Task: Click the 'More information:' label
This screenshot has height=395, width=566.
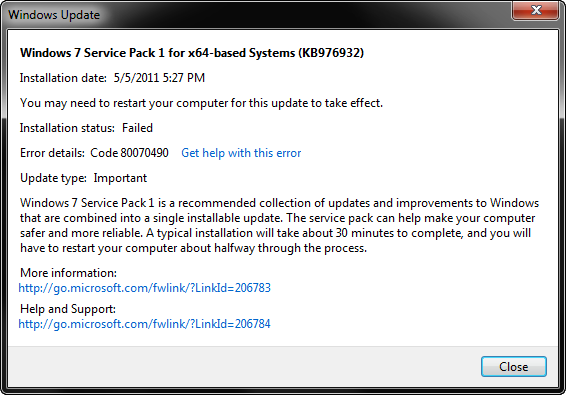Action: coord(69,273)
